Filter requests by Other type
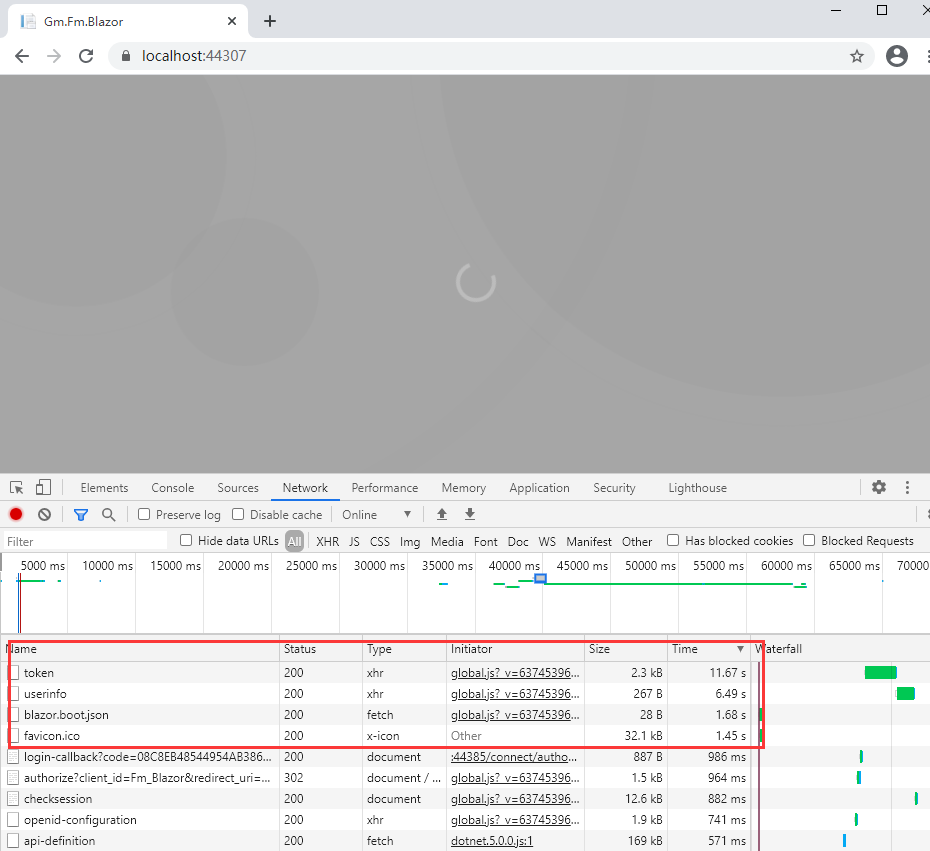This screenshot has height=851, width=930. coord(637,541)
